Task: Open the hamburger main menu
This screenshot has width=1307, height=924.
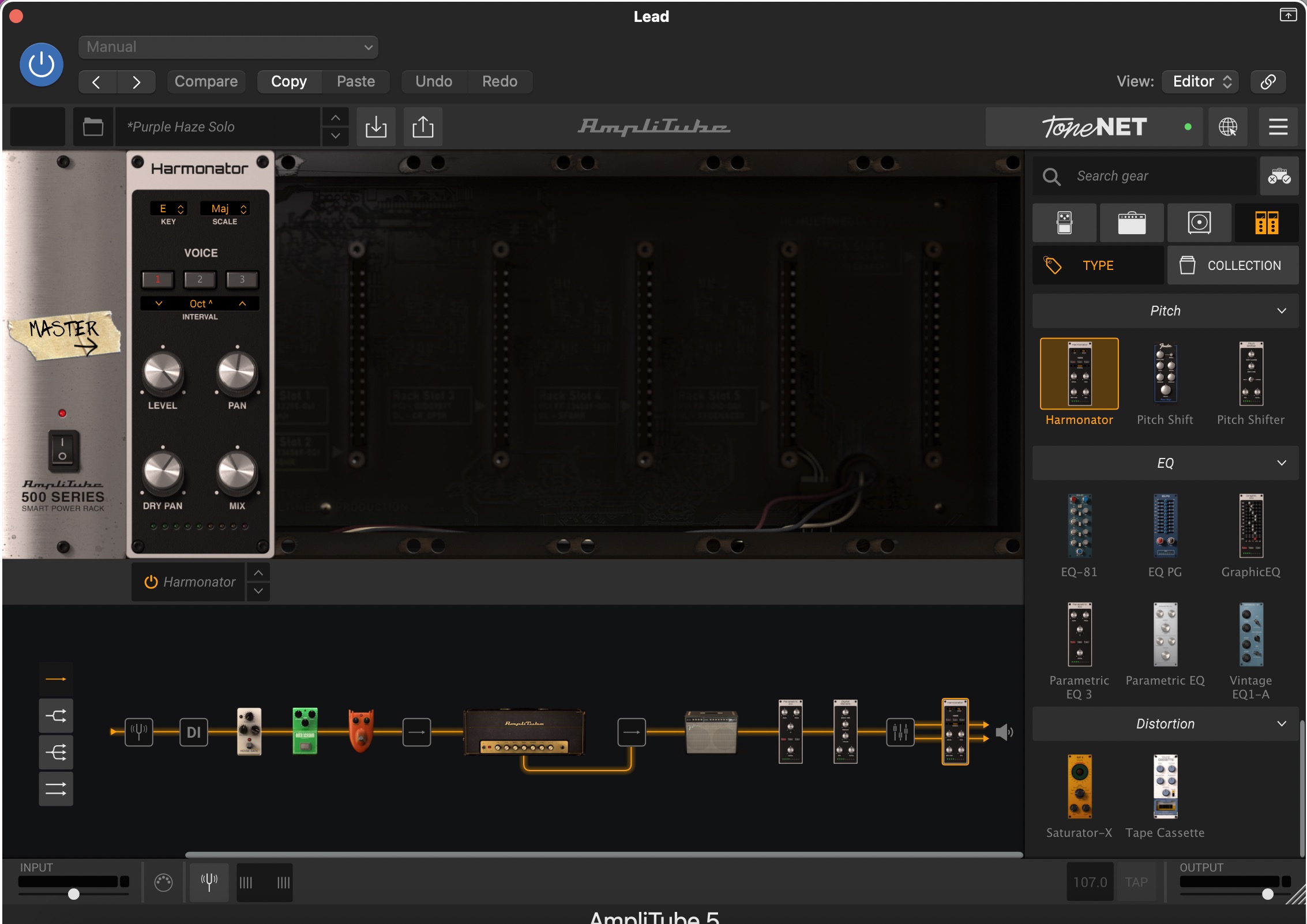Action: [x=1278, y=127]
